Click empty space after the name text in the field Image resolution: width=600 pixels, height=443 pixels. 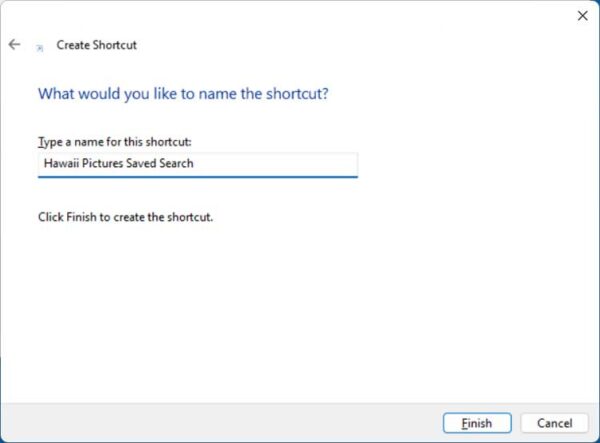point(276,164)
